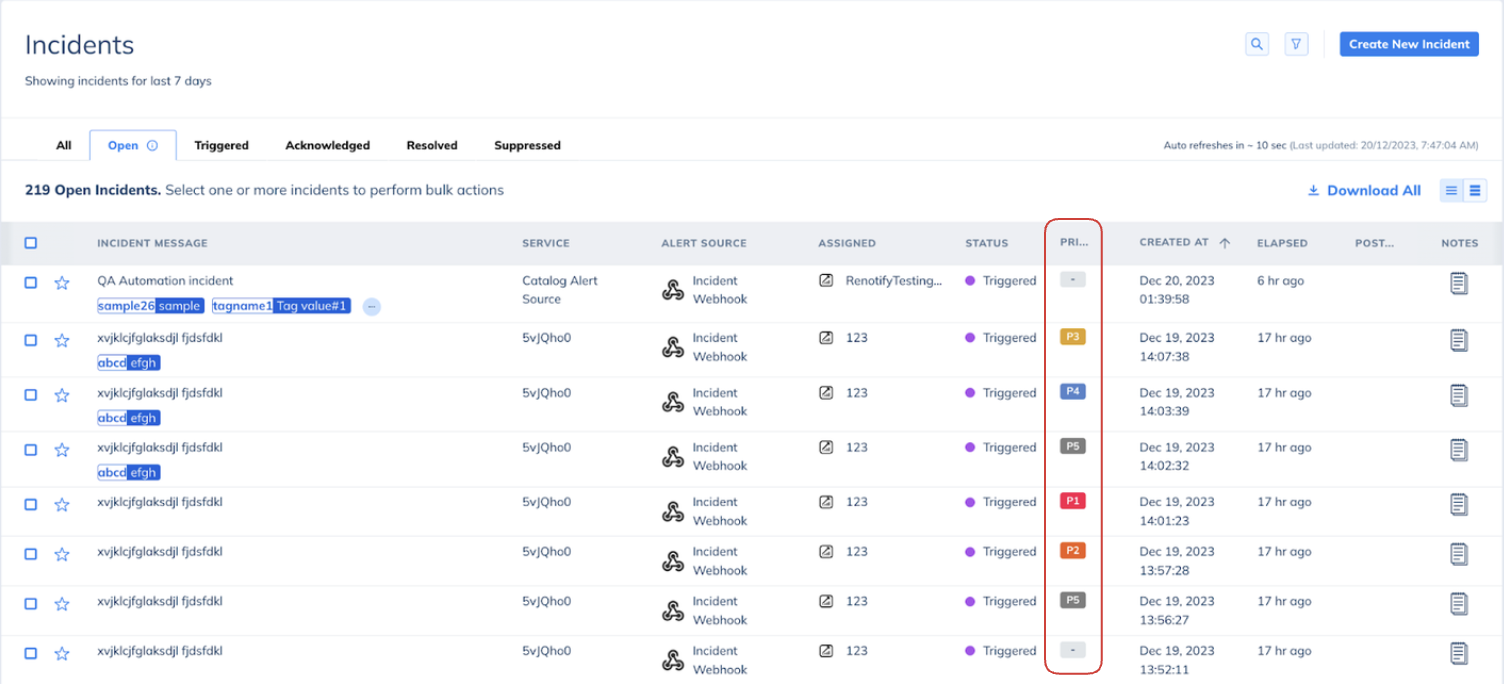The height and width of the screenshot is (684, 1504).
Task: Click the info icon on Open tab
Action: pos(153,145)
